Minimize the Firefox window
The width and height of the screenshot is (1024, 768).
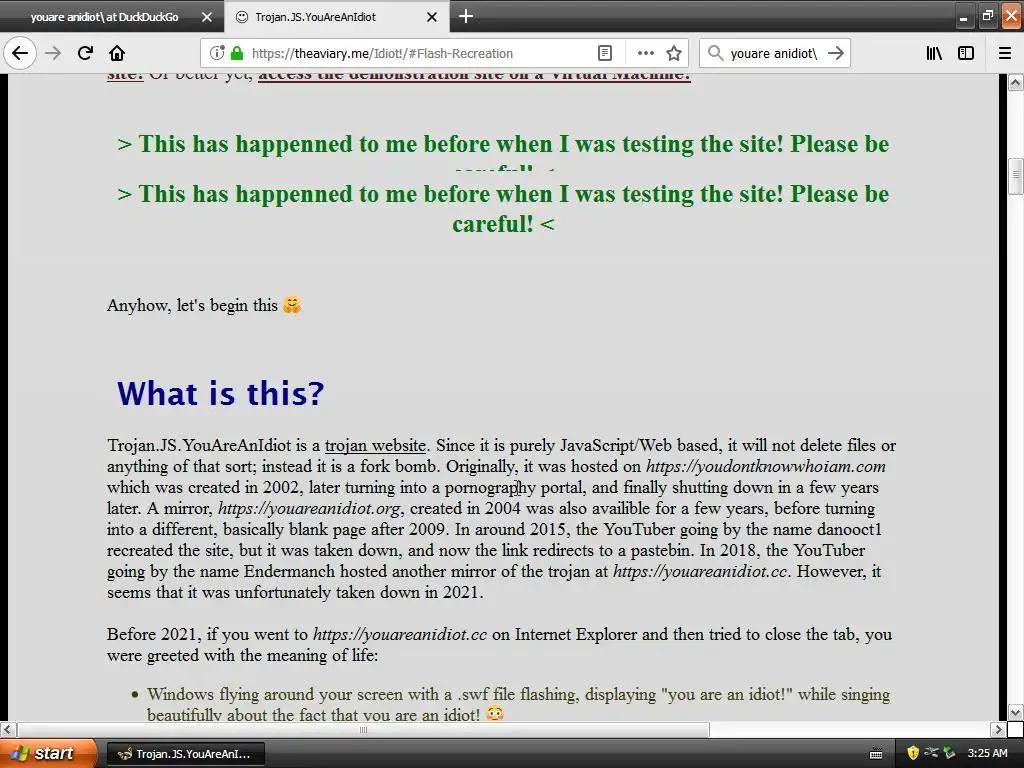[963, 16]
